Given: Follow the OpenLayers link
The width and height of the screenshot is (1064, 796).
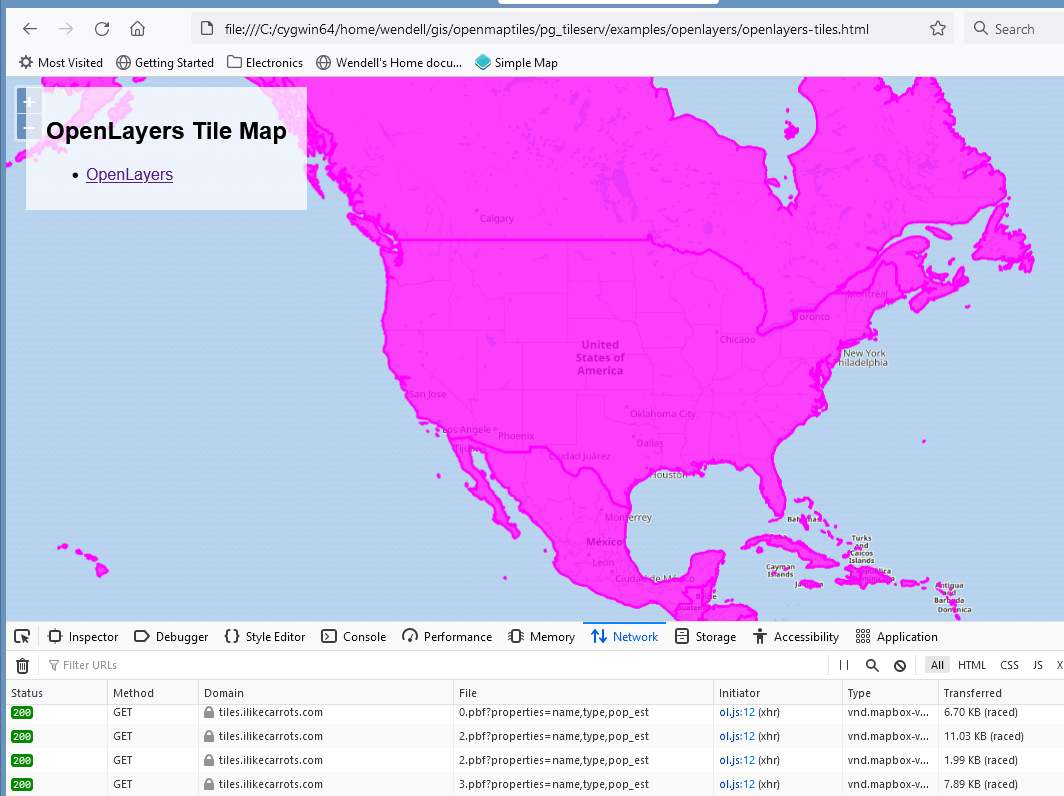Looking at the screenshot, I should tap(129, 175).
